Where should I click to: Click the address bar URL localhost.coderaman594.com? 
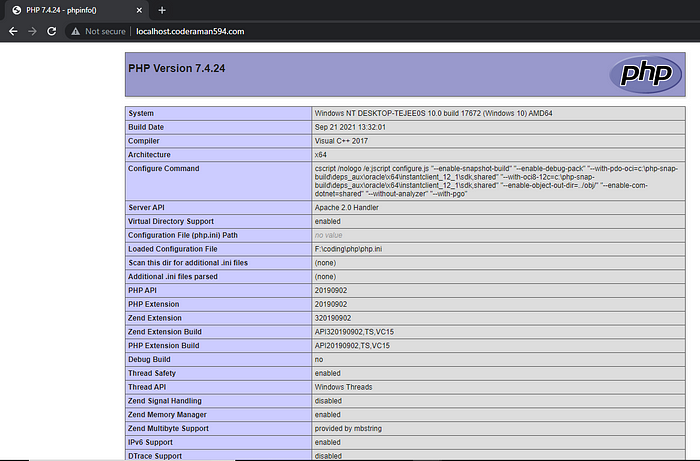coord(190,31)
